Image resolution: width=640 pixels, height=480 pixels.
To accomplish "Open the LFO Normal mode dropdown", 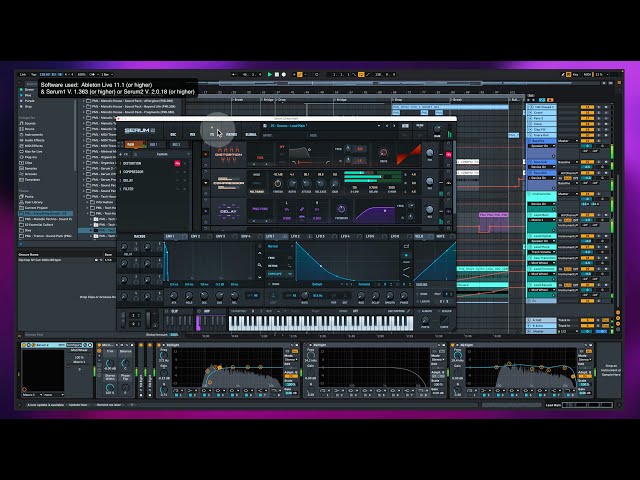I will pyautogui.click(x=280, y=247).
